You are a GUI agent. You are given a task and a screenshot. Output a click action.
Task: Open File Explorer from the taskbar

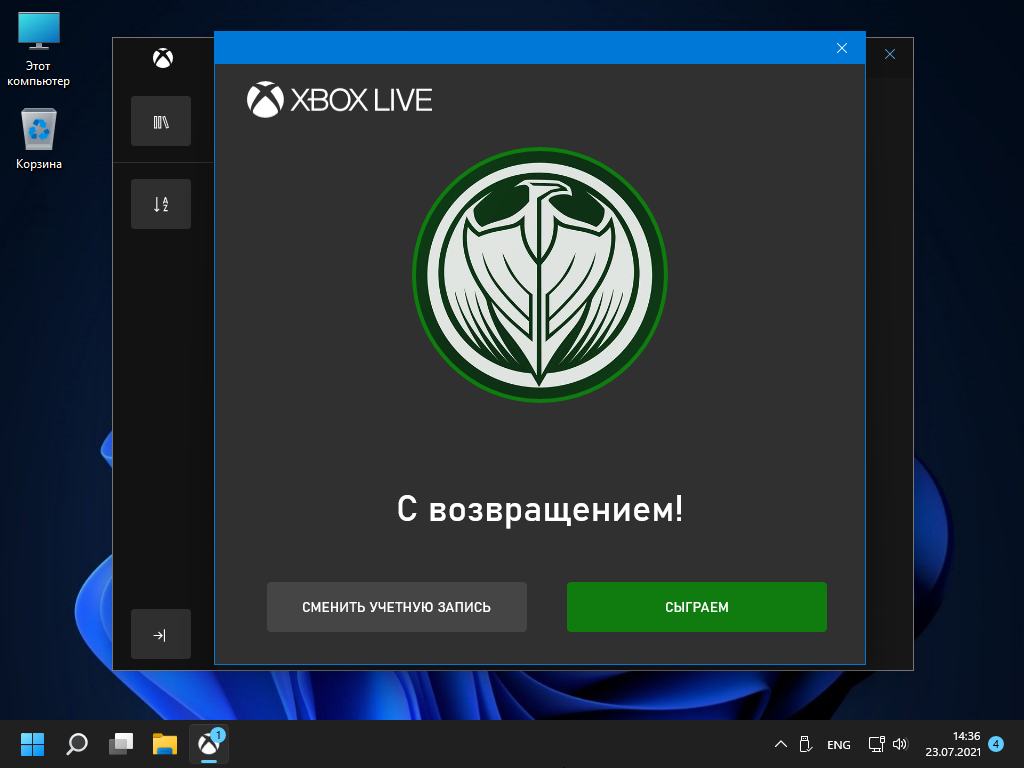[x=165, y=744]
